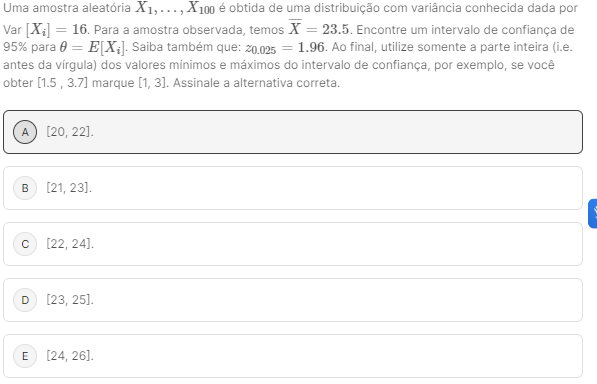Screen dimensions: 597x384
Task: Click the words 'Uma amostra aleatória'
Action: click(67, 8)
